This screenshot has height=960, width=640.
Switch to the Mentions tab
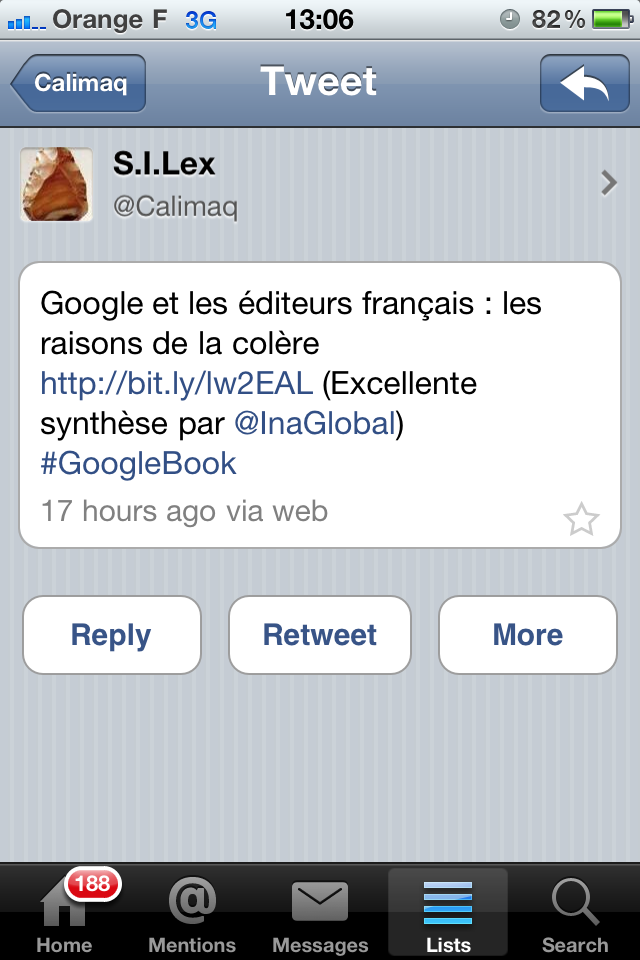coord(192,914)
